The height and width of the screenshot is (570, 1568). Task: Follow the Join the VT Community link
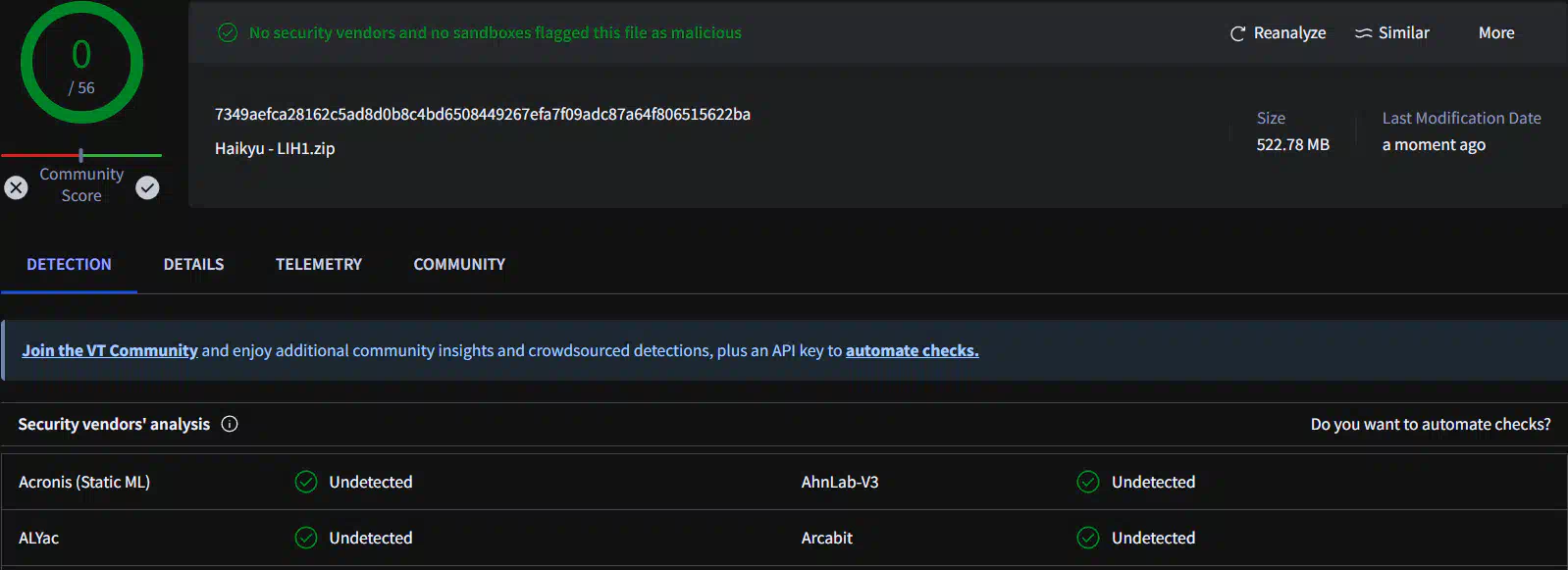pyautogui.click(x=110, y=350)
